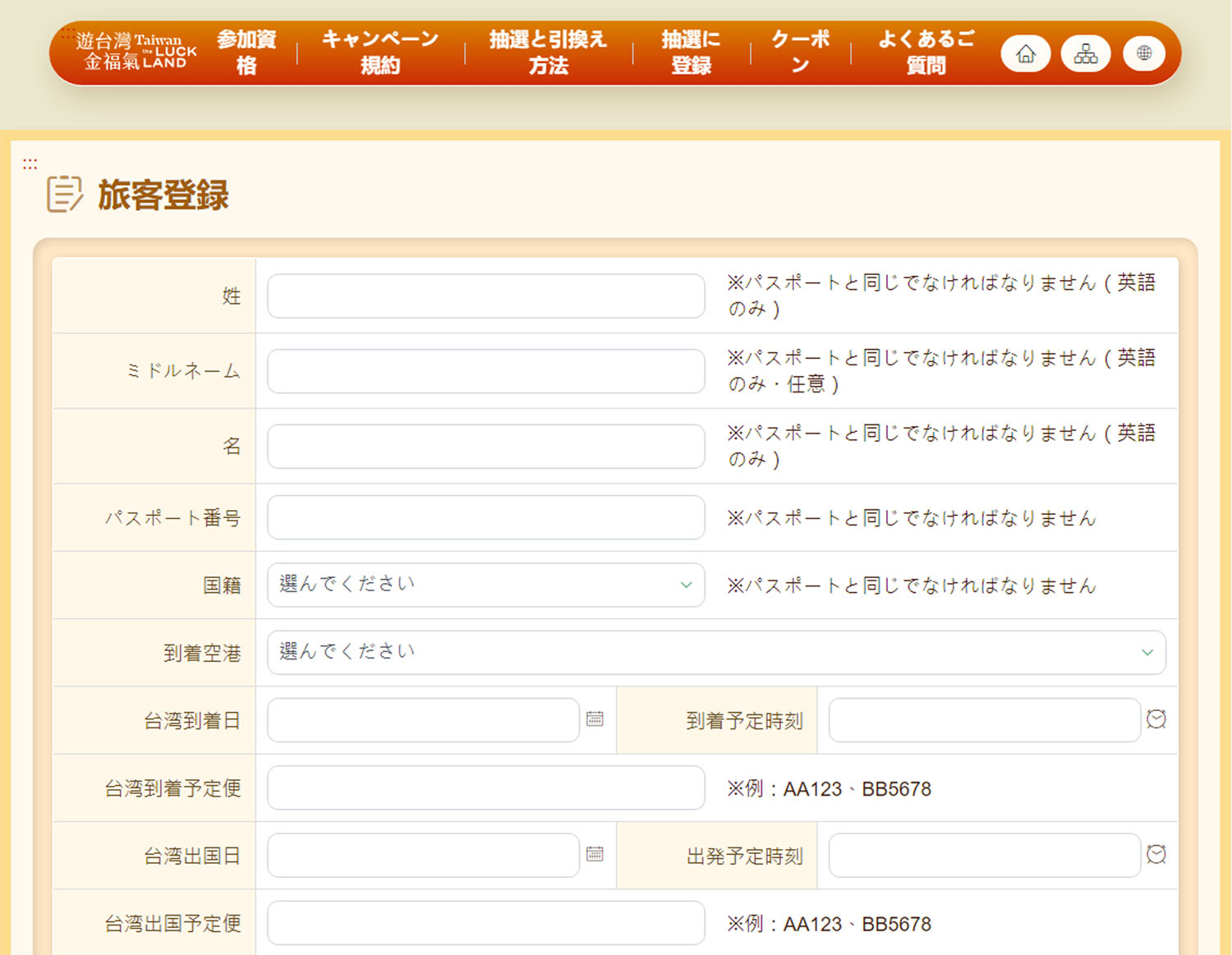Open the 抽選に登録 link

tap(691, 52)
